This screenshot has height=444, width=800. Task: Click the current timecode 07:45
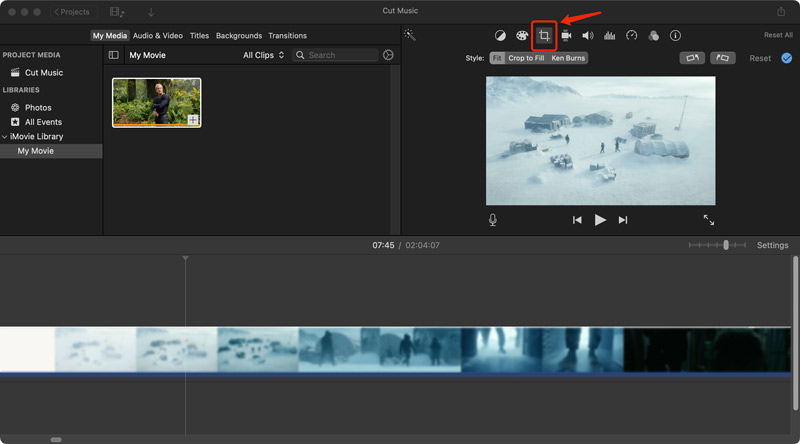(x=383, y=245)
